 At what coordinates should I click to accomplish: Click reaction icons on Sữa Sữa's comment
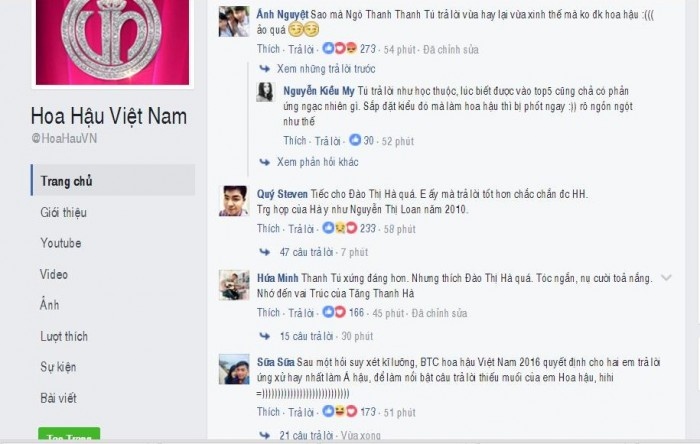[x=340, y=411]
